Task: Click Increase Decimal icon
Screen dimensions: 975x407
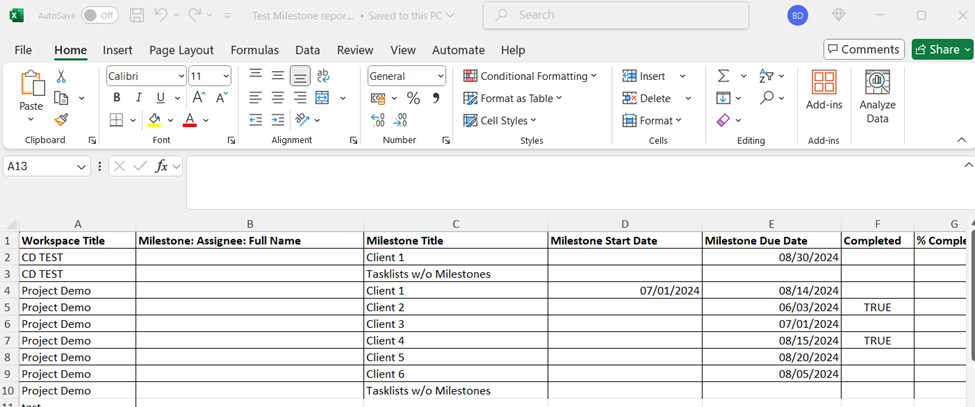Action: [377, 120]
